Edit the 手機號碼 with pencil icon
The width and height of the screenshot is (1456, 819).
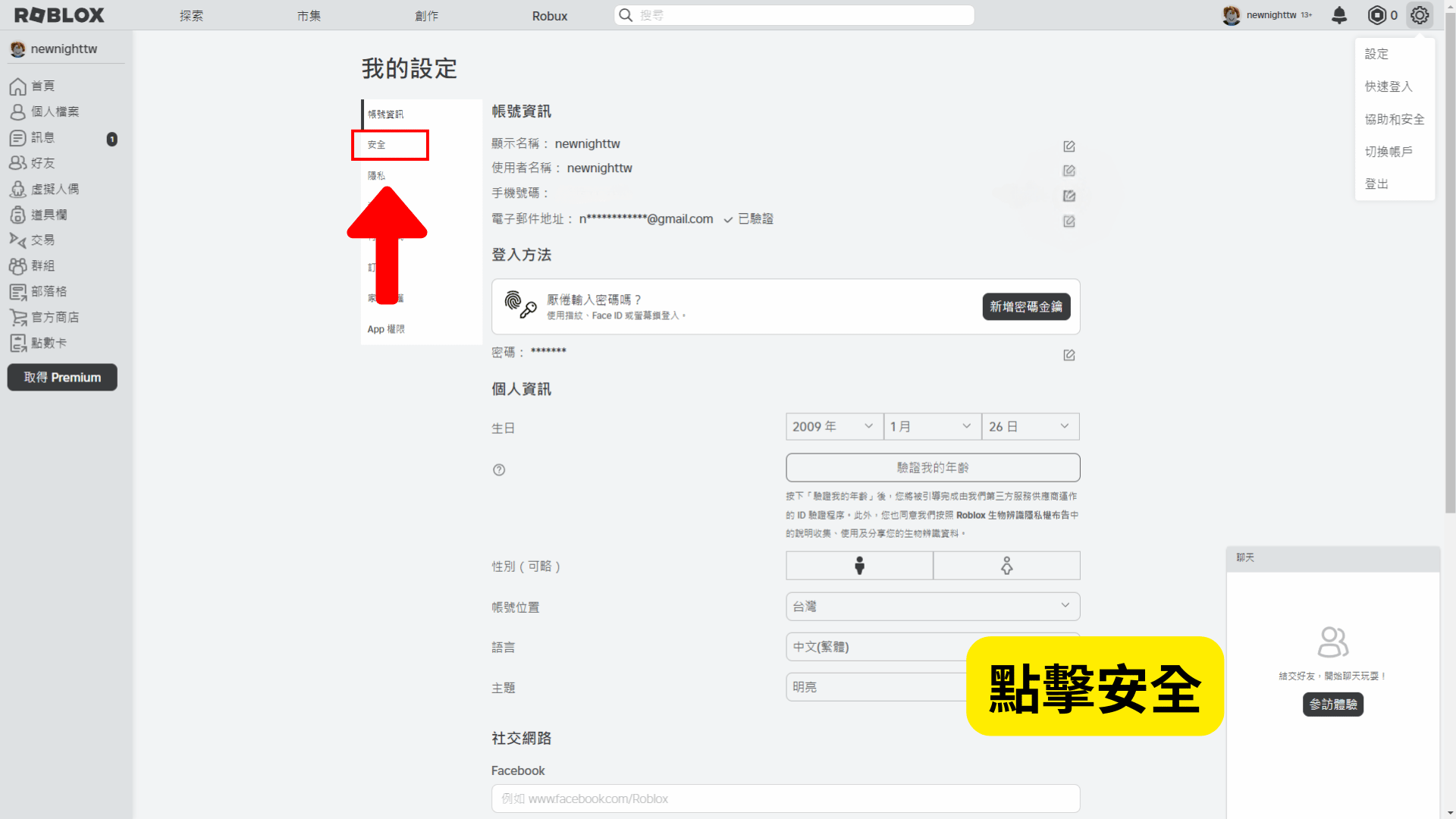click(1069, 196)
